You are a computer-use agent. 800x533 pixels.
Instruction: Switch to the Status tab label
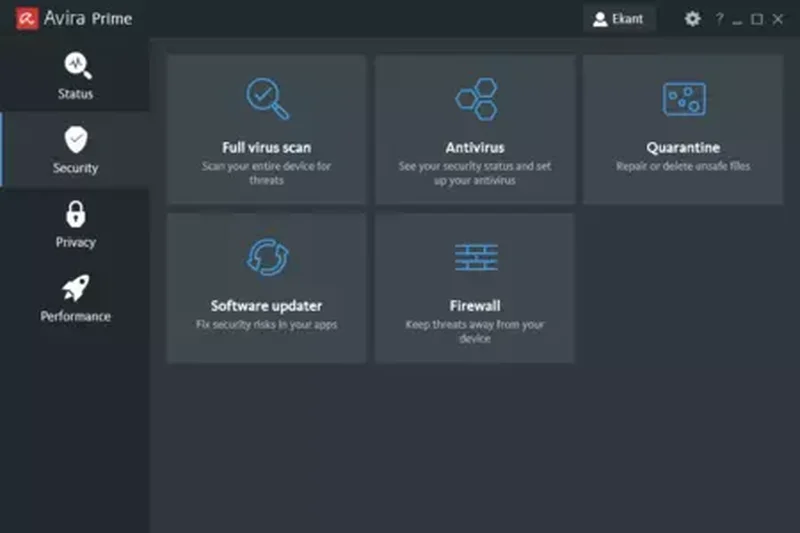[76, 94]
